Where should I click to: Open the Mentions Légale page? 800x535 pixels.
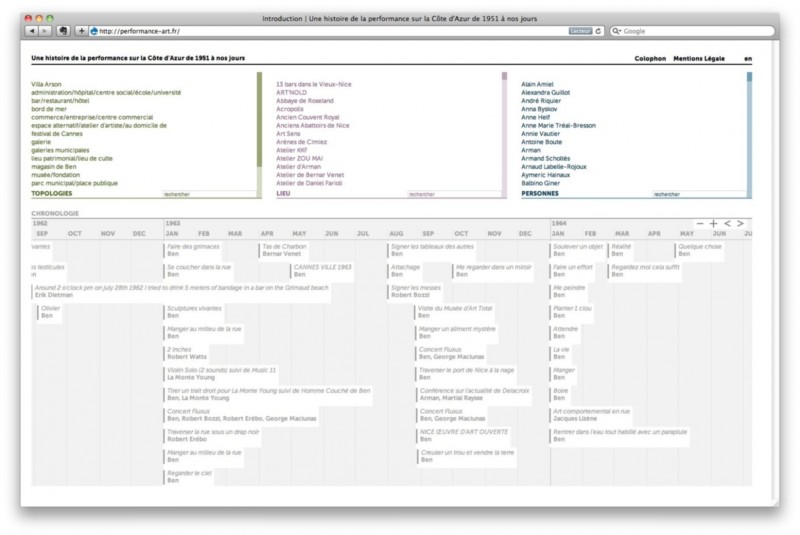[x=699, y=59]
